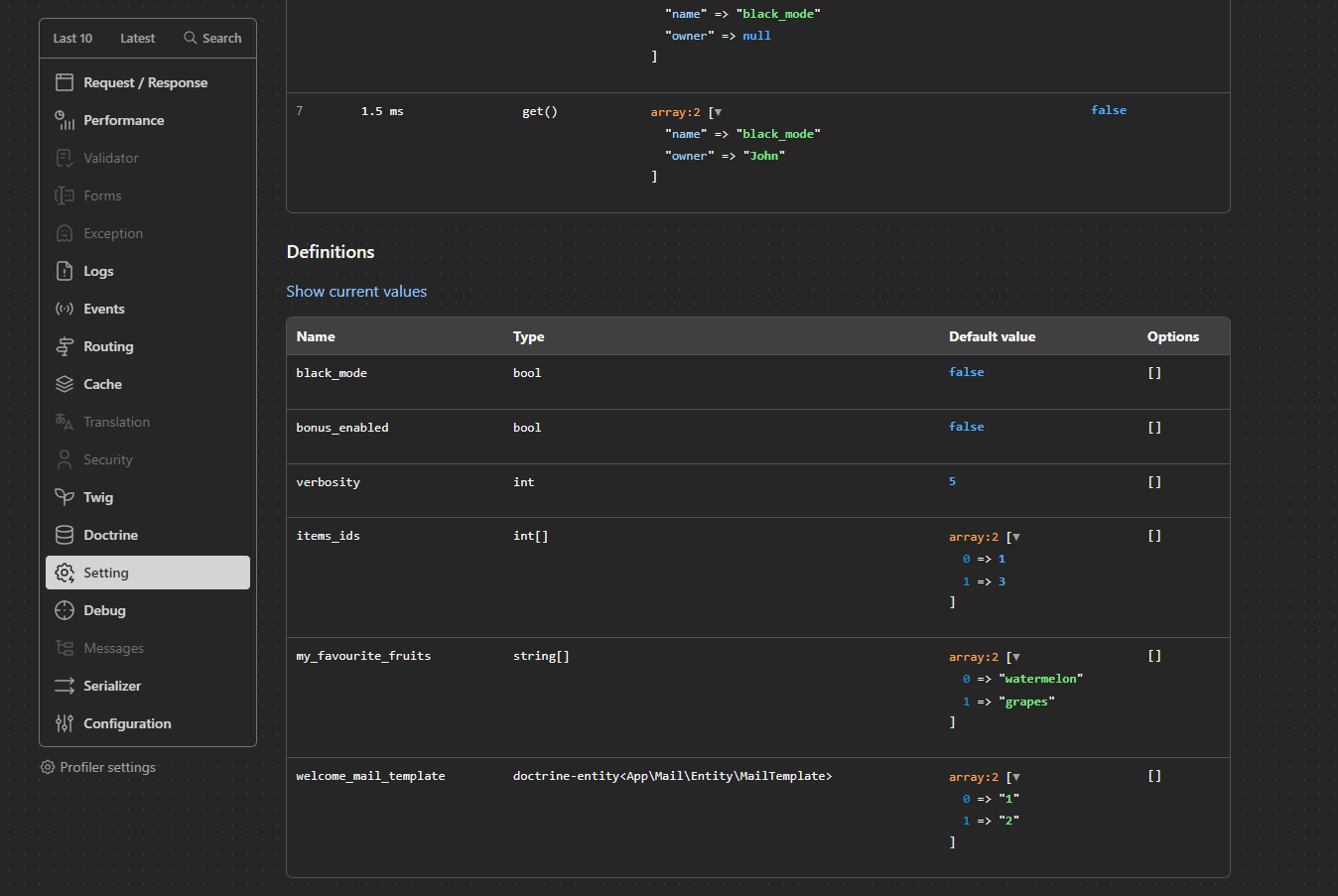
Task: Select the Debug menu item
Action: coord(104,610)
